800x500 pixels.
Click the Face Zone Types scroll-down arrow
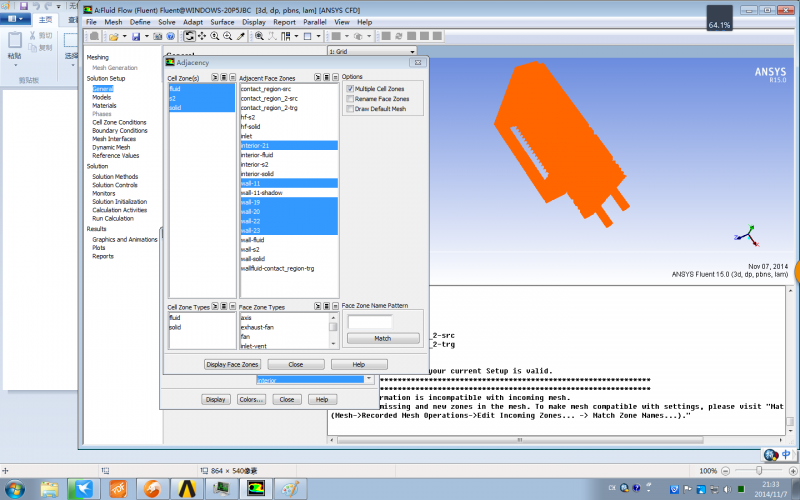334,344
